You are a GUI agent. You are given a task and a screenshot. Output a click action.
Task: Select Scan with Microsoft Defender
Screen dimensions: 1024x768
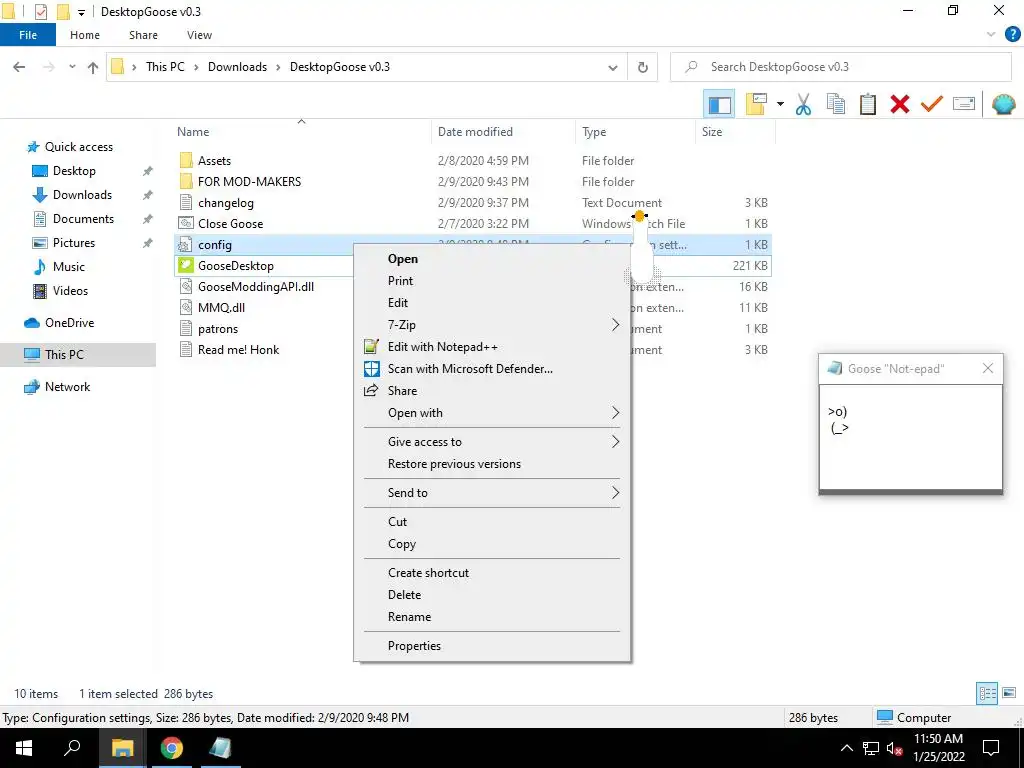point(492,369)
